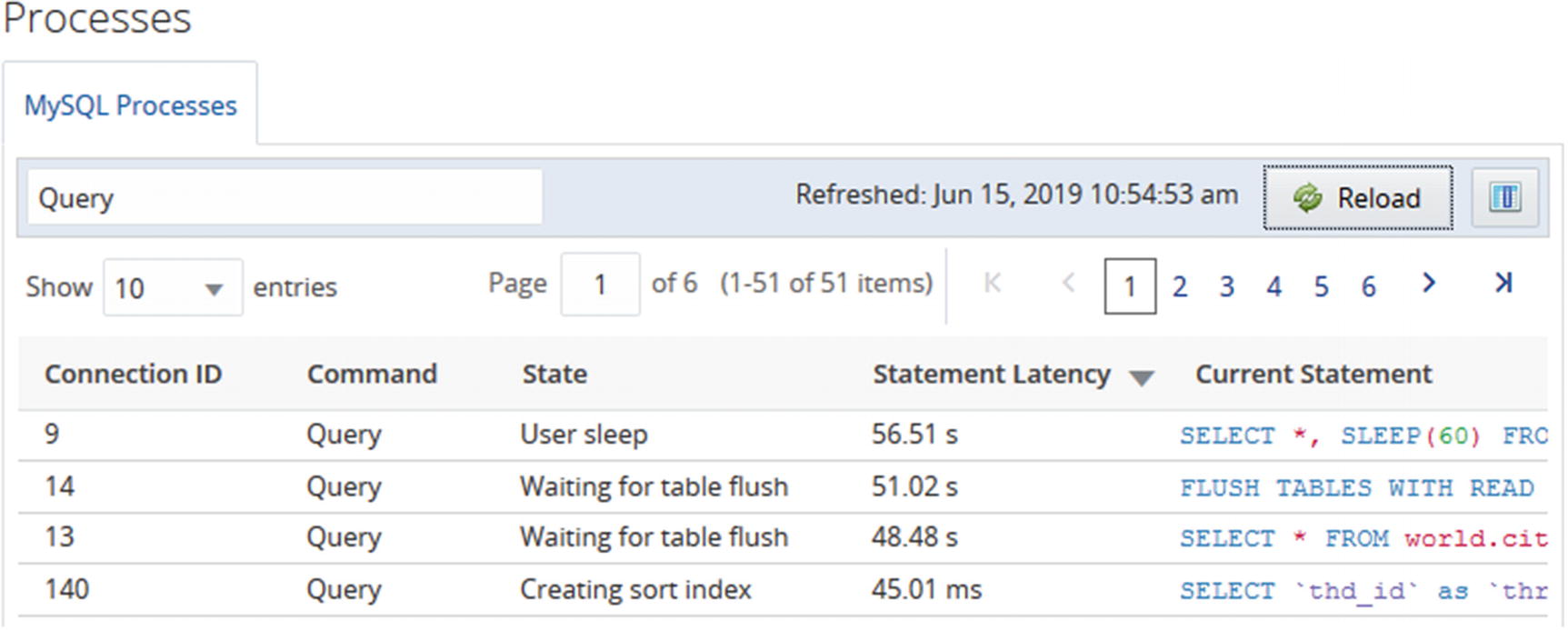Click the 45.01 ms latency value
Viewport: 1568px width, 631px height.
(x=926, y=589)
